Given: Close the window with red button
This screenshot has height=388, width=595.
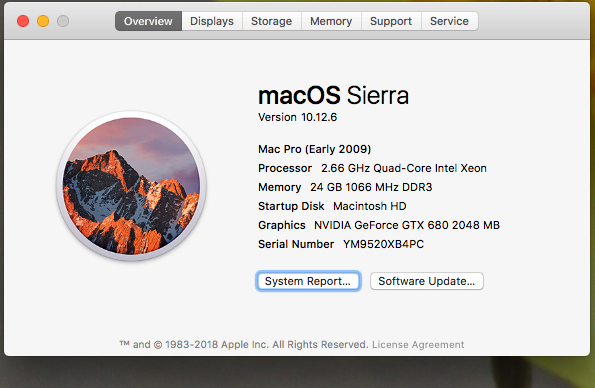Looking at the screenshot, I should [23, 21].
